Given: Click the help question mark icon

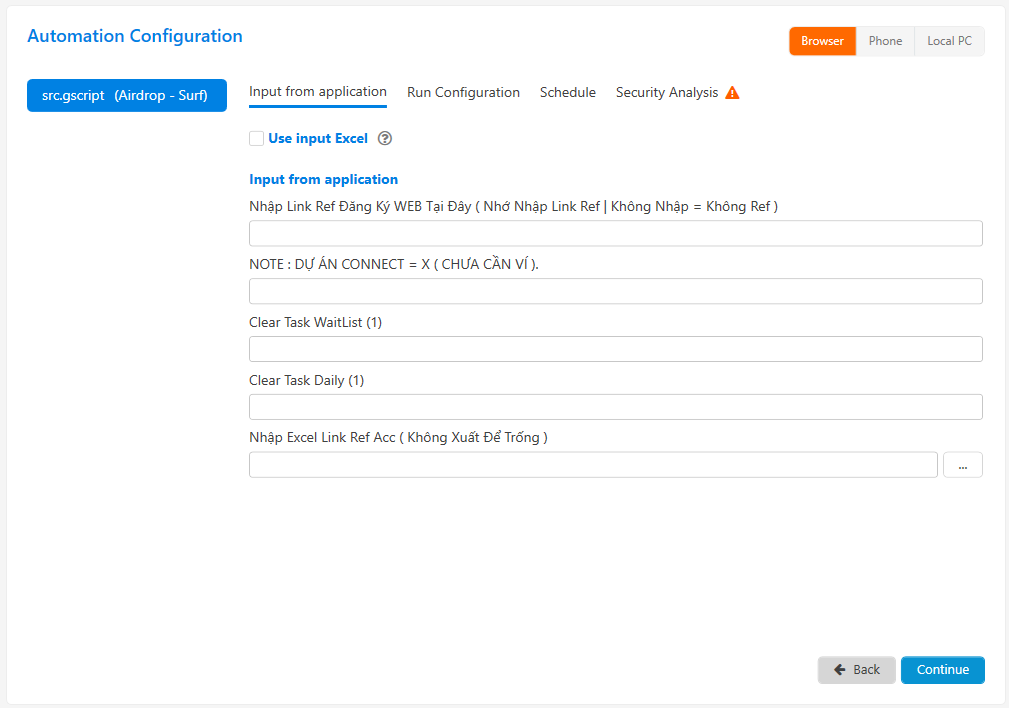Looking at the screenshot, I should [385, 138].
